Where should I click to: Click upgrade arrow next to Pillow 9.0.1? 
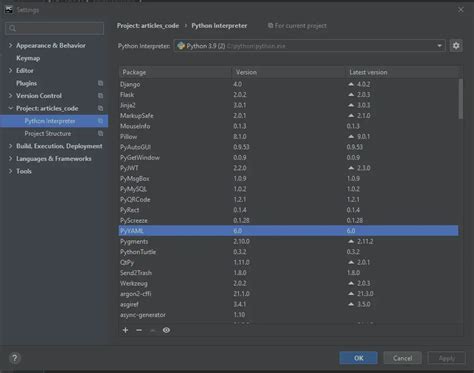(x=351, y=137)
